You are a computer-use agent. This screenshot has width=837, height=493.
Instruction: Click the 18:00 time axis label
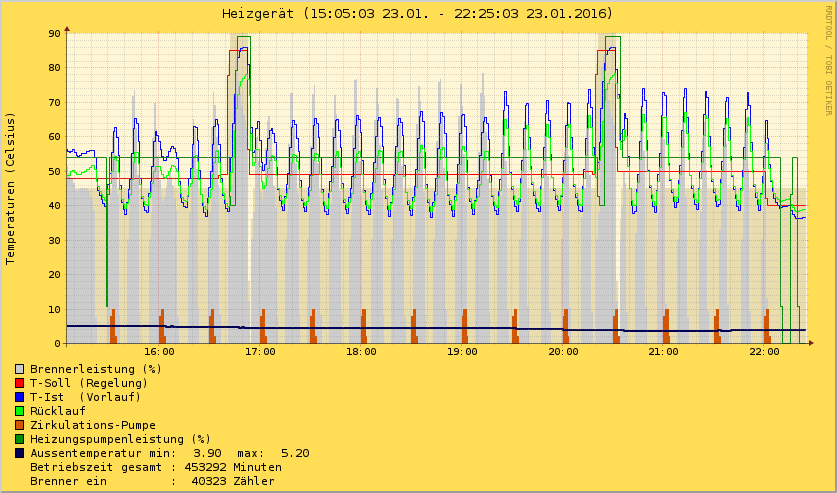pyautogui.click(x=361, y=352)
